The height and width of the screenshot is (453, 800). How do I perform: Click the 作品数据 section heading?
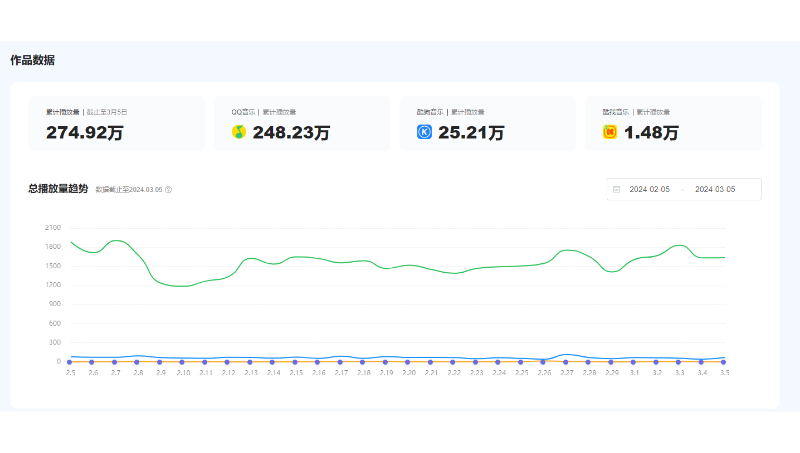[33, 60]
